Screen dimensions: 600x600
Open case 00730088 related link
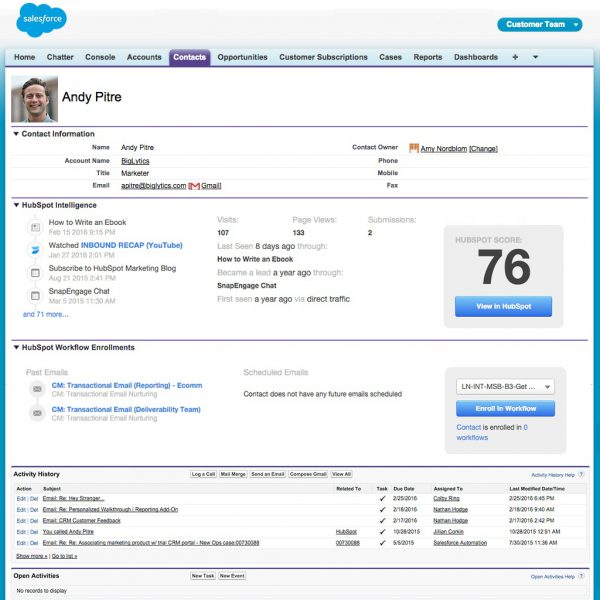click(347, 543)
